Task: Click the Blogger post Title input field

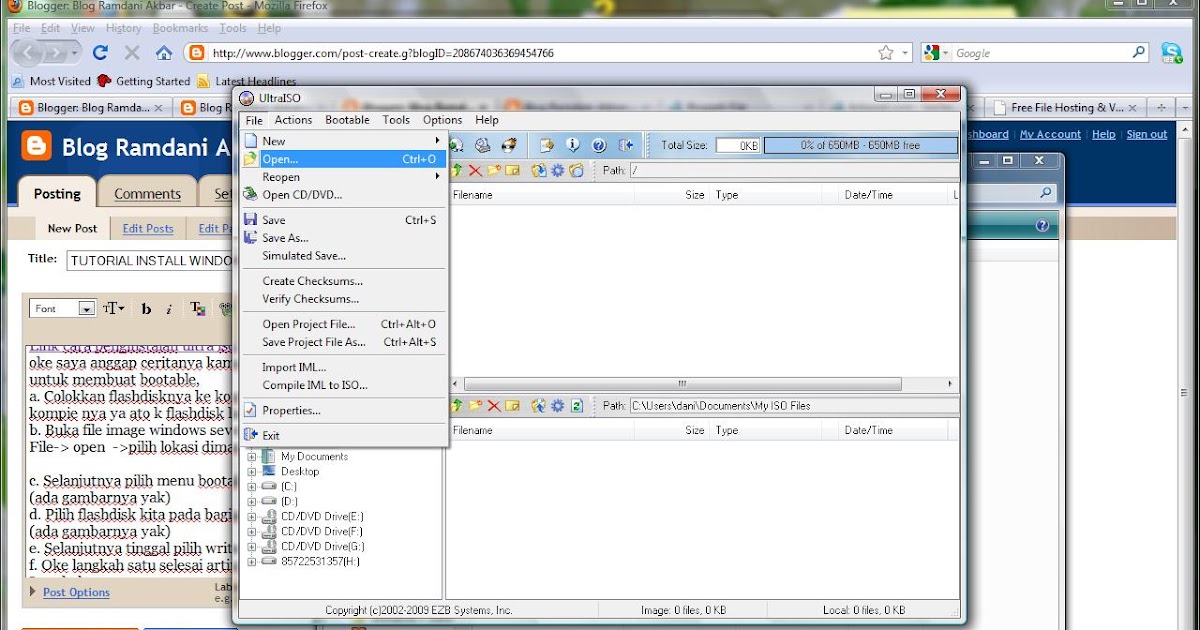Action: (150, 260)
